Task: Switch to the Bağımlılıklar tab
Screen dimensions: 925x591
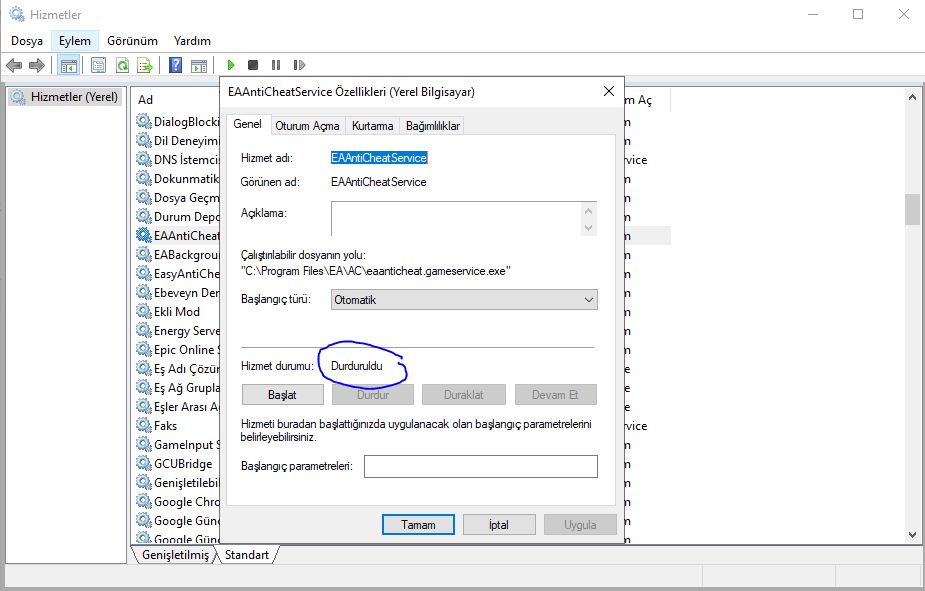Action: (x=432, y=126)
